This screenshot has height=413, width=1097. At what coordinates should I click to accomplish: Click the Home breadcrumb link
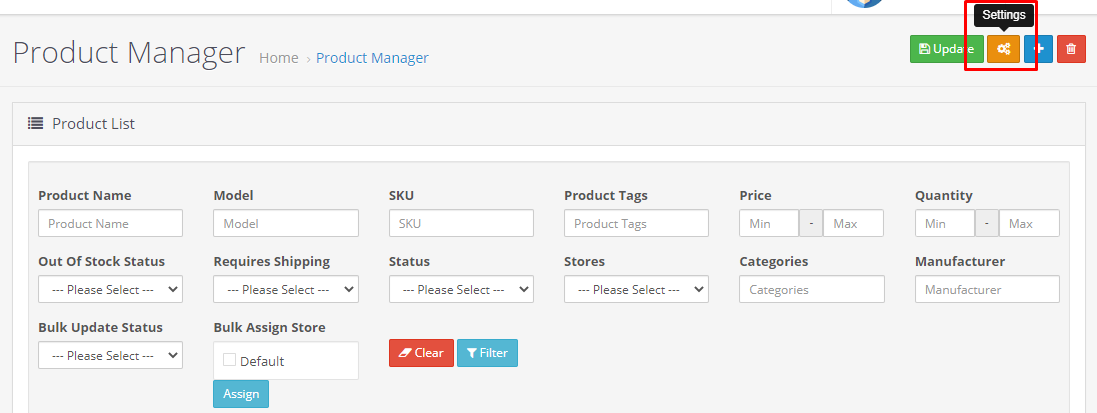(x=278, y=58)
